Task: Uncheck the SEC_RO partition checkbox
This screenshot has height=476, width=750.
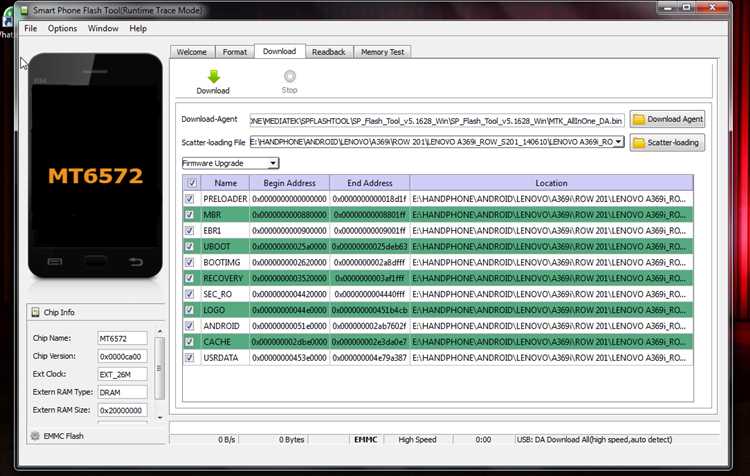Action: click(x=189, y=294)
